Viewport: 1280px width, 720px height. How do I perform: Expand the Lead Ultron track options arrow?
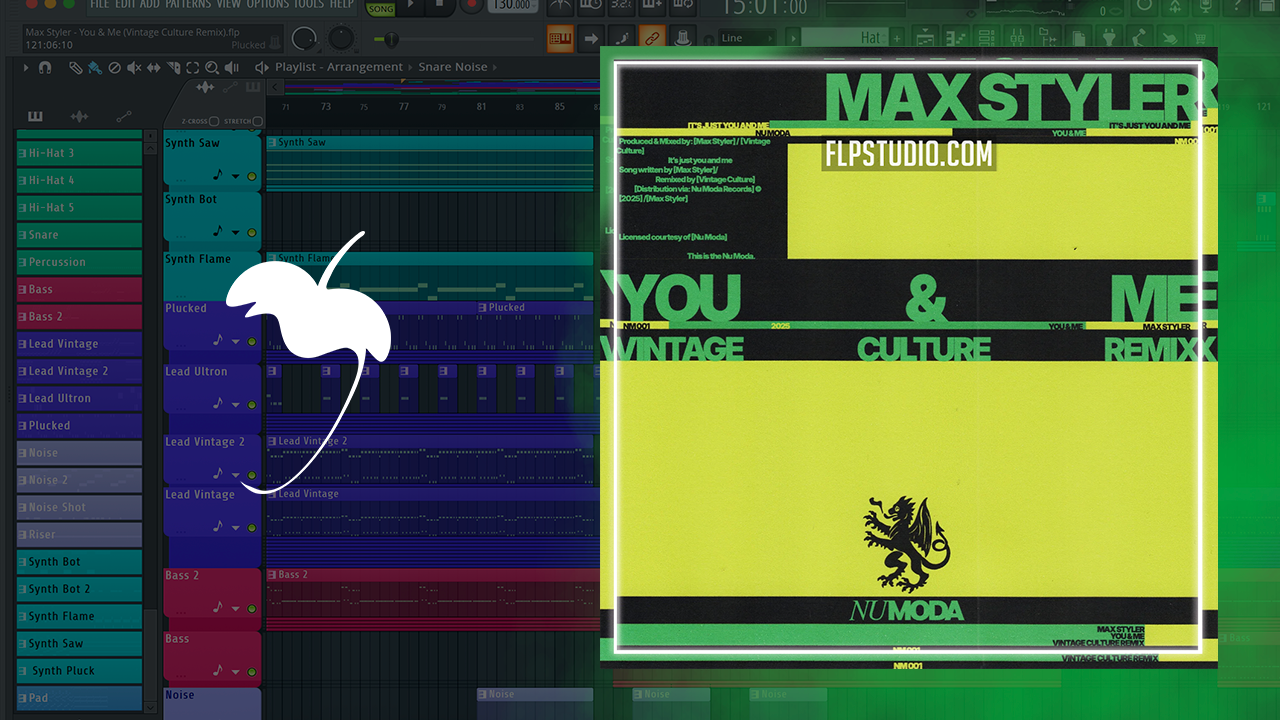(x=236, y=405)
